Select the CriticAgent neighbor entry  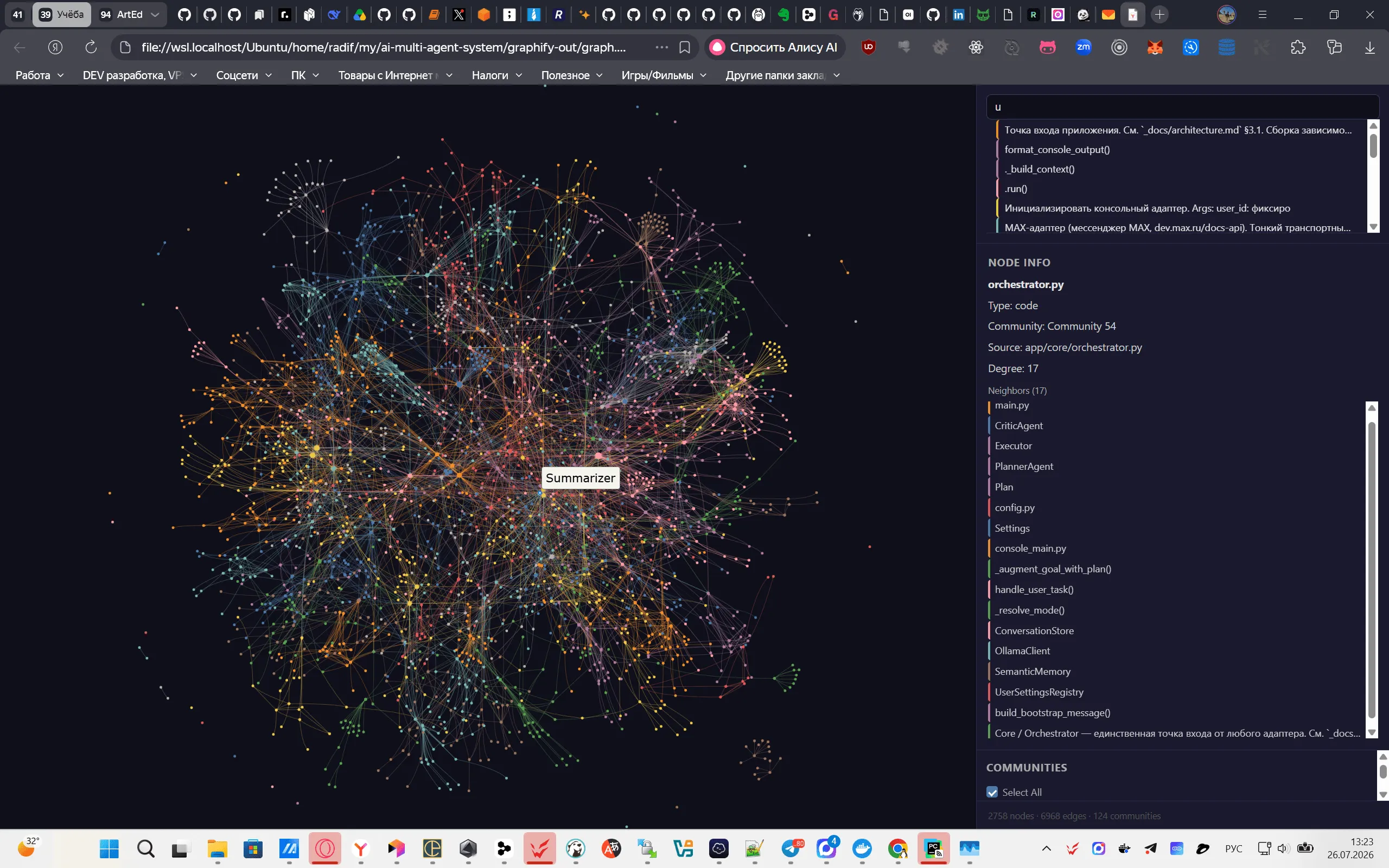(x=1018, y=425)
